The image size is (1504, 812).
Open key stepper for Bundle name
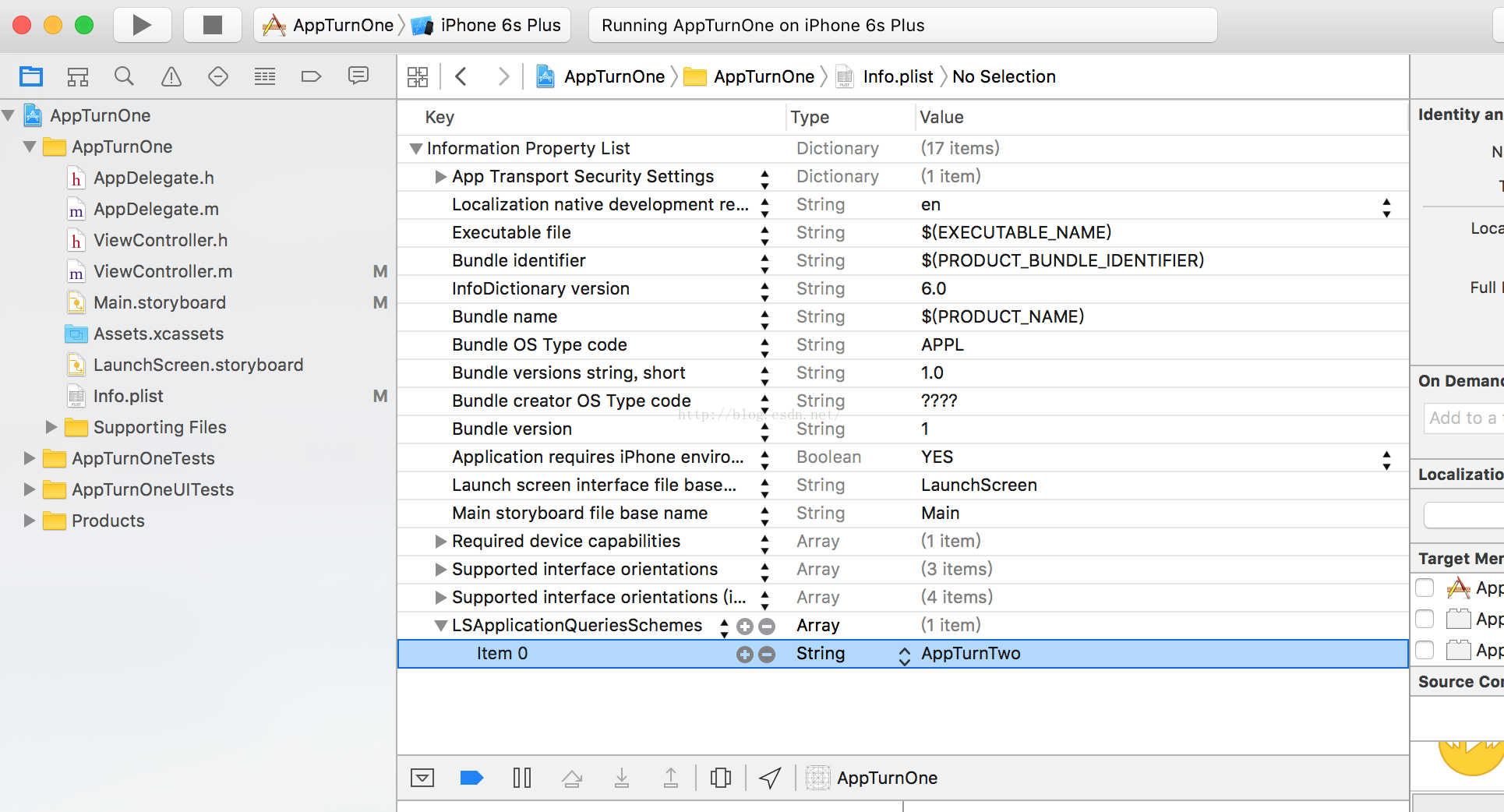point(764,320)
